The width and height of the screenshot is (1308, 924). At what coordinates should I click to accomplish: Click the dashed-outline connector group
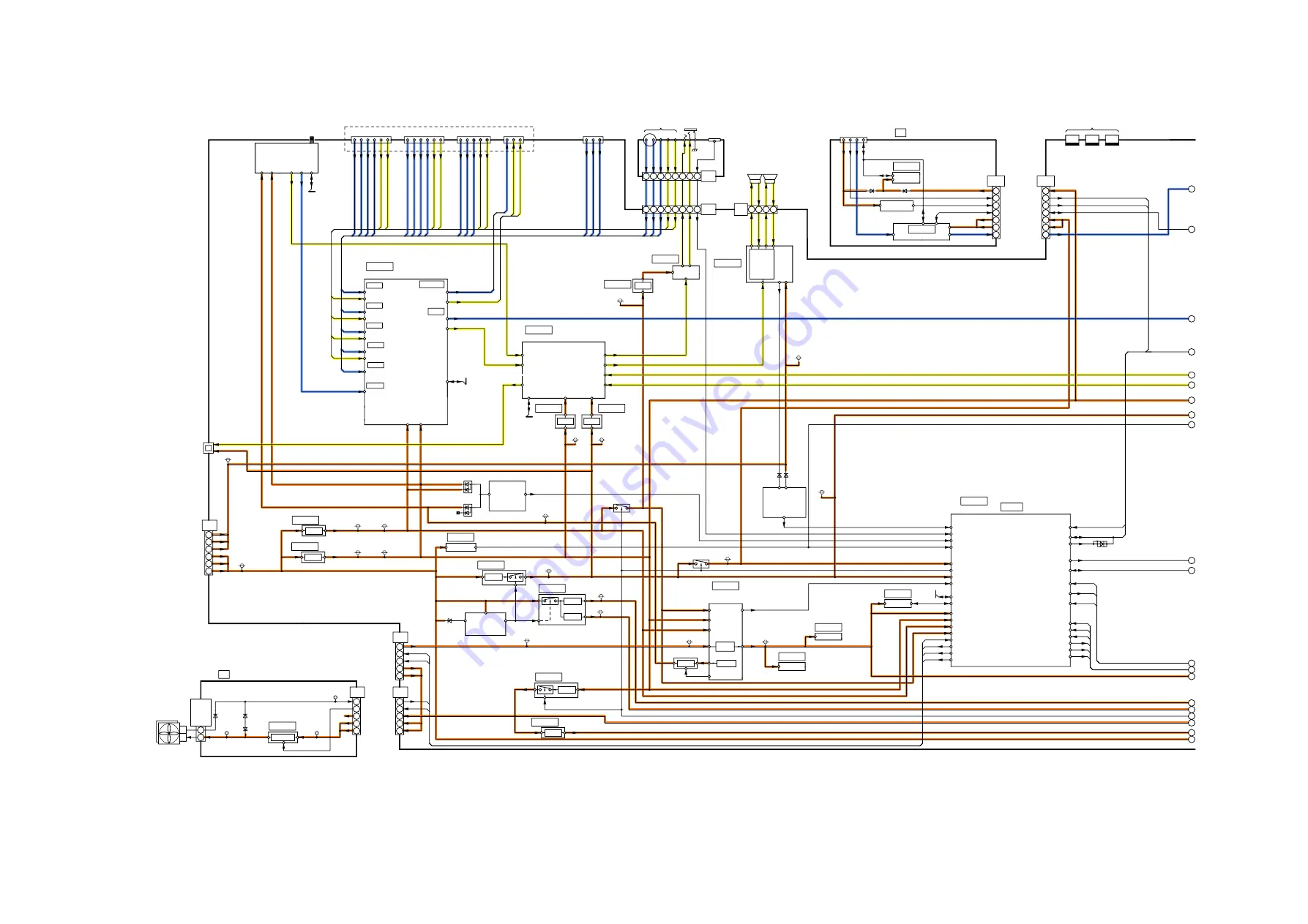tap(439, 139)
